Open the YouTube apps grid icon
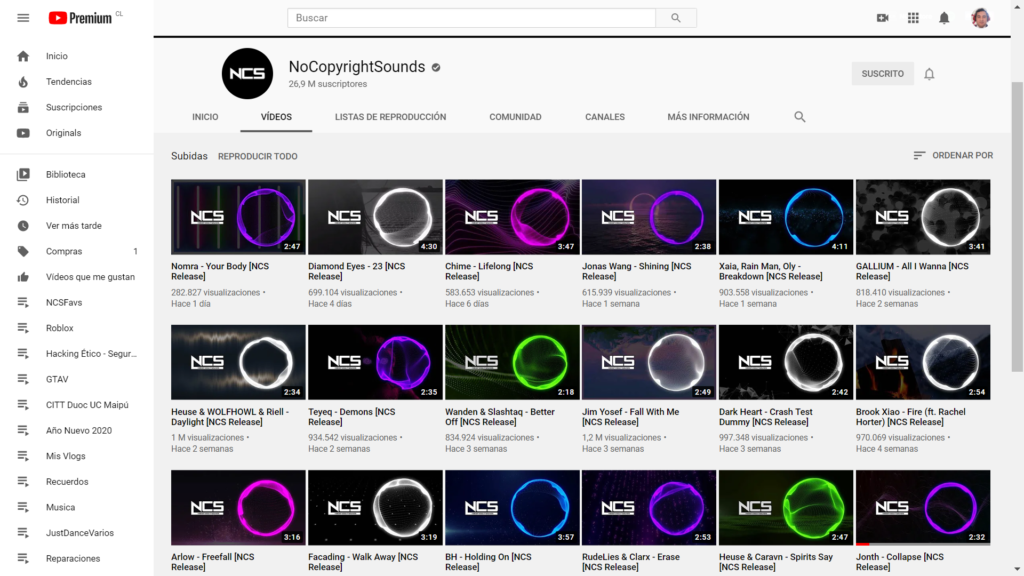 (913, 18)
